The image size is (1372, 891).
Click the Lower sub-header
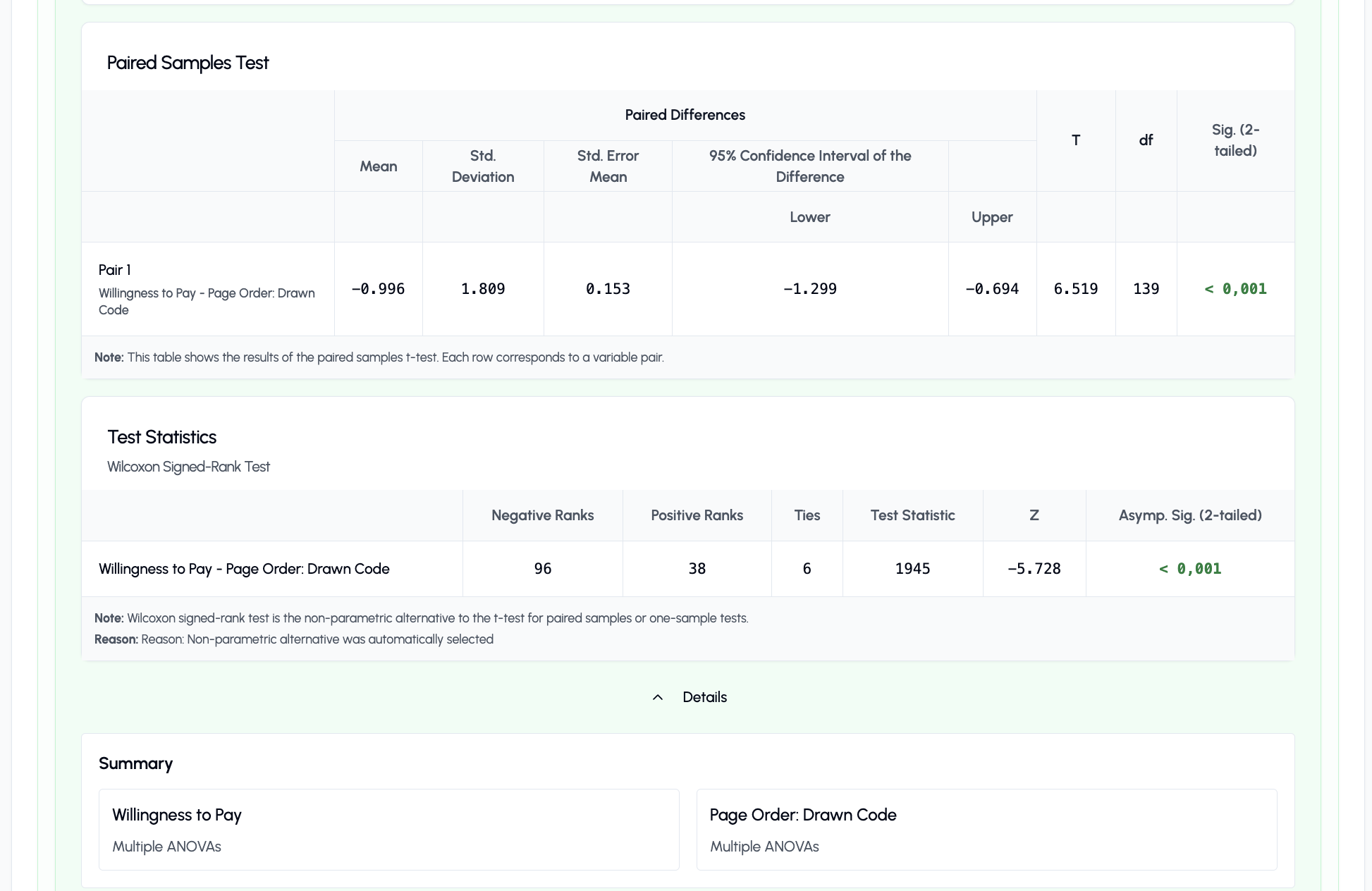pos(810,217)
